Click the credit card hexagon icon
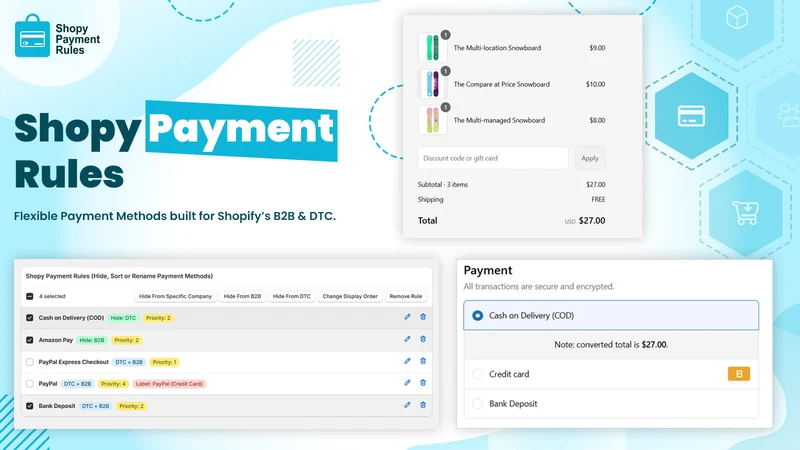This screenshot has width=800, height=450. click(691, 116)
